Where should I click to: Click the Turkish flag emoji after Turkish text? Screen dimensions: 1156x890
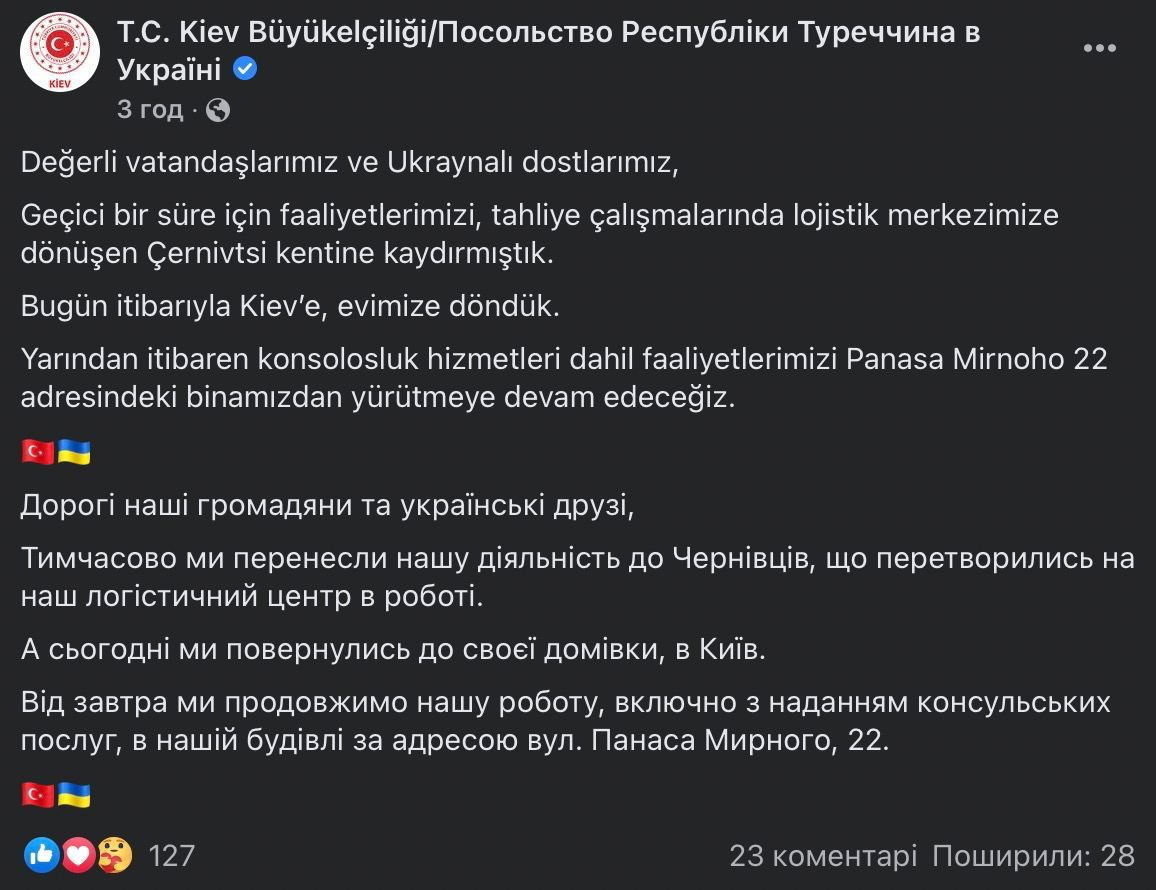click(x=38, y=451)
